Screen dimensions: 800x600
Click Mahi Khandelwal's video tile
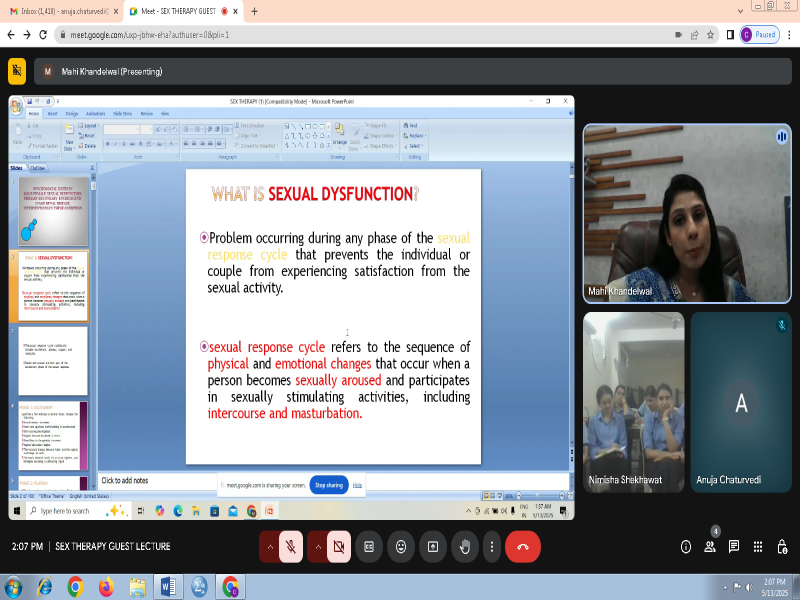[686, 213]
